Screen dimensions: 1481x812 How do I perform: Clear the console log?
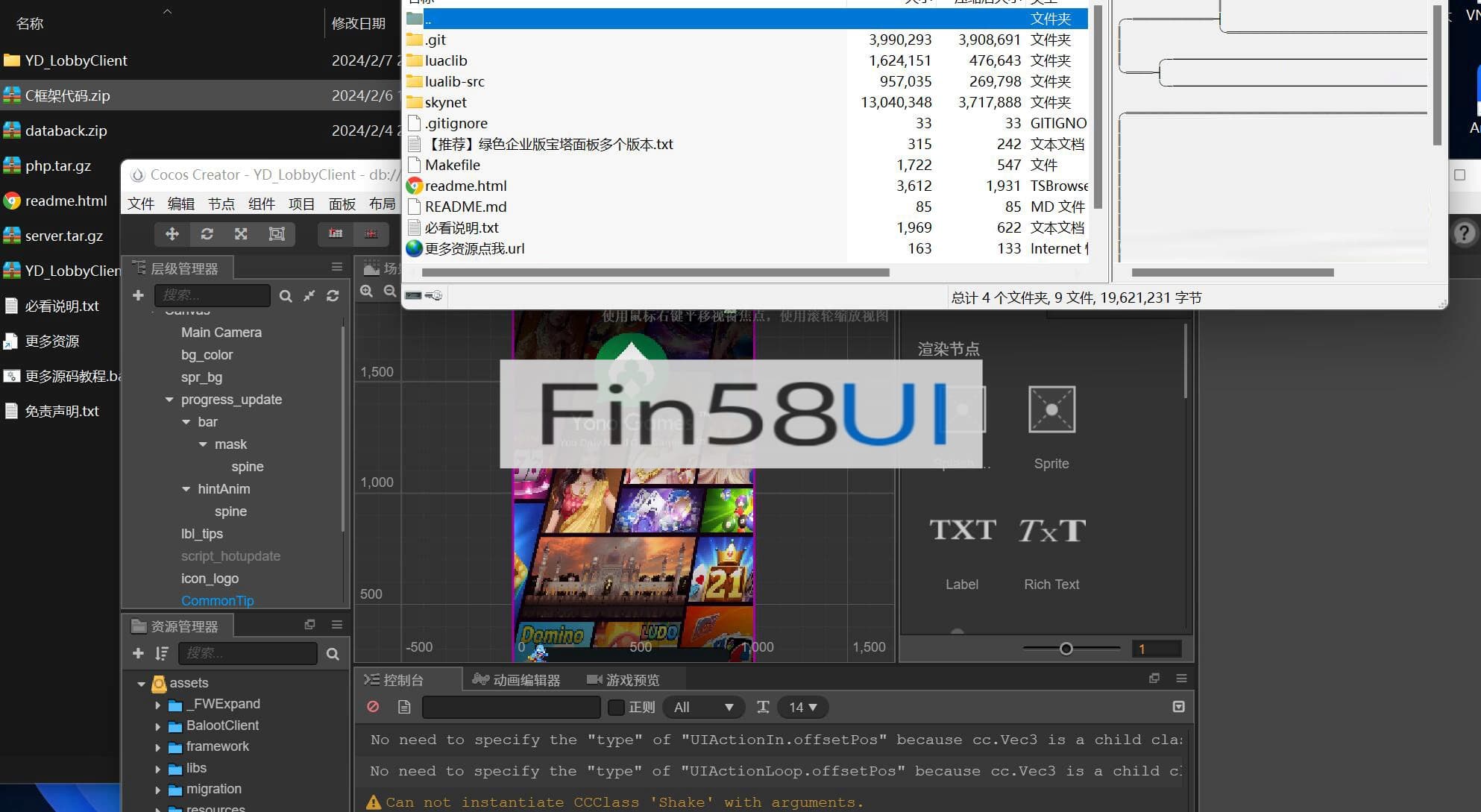pos(373,707)
